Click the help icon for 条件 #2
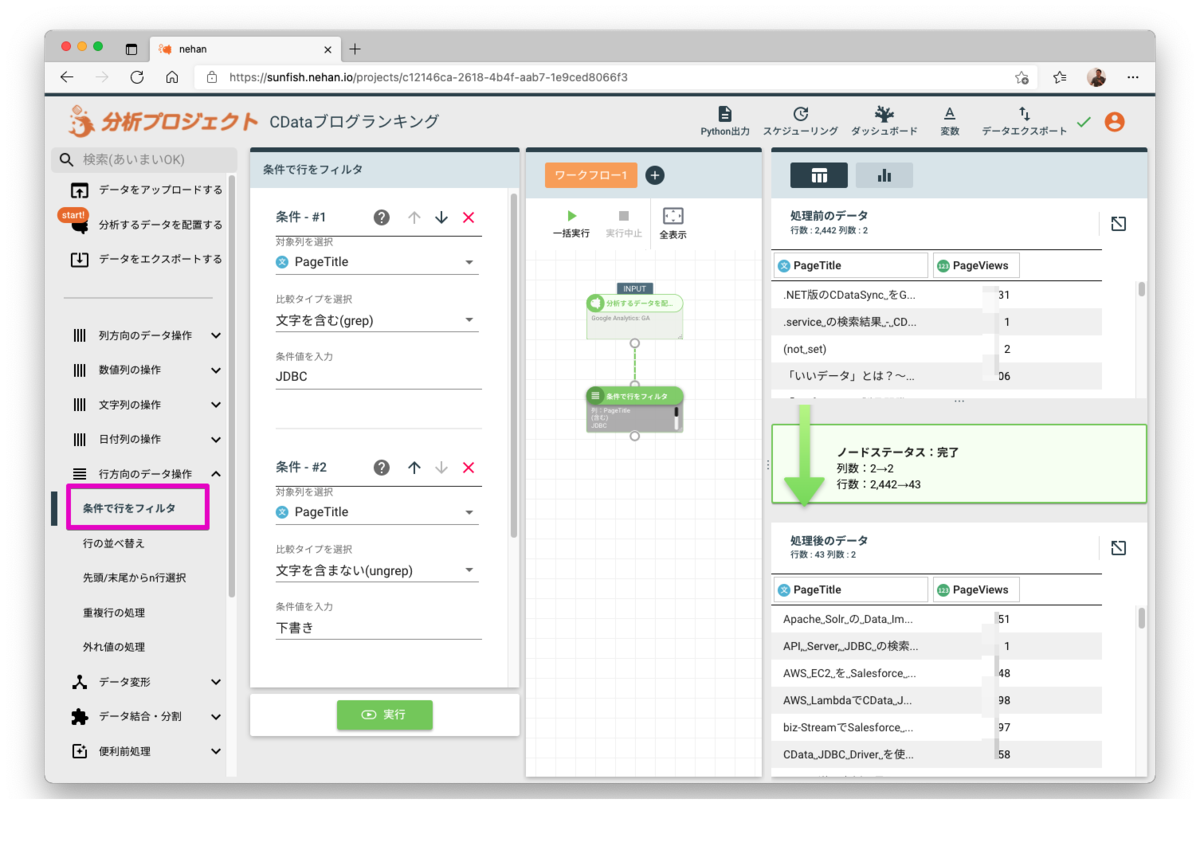 coord(381,467)
